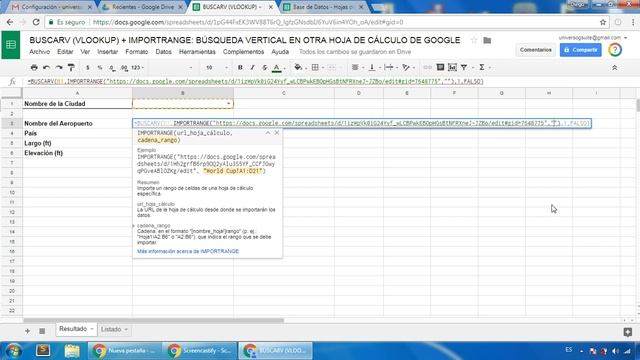Click the Comentarios button

536,50
